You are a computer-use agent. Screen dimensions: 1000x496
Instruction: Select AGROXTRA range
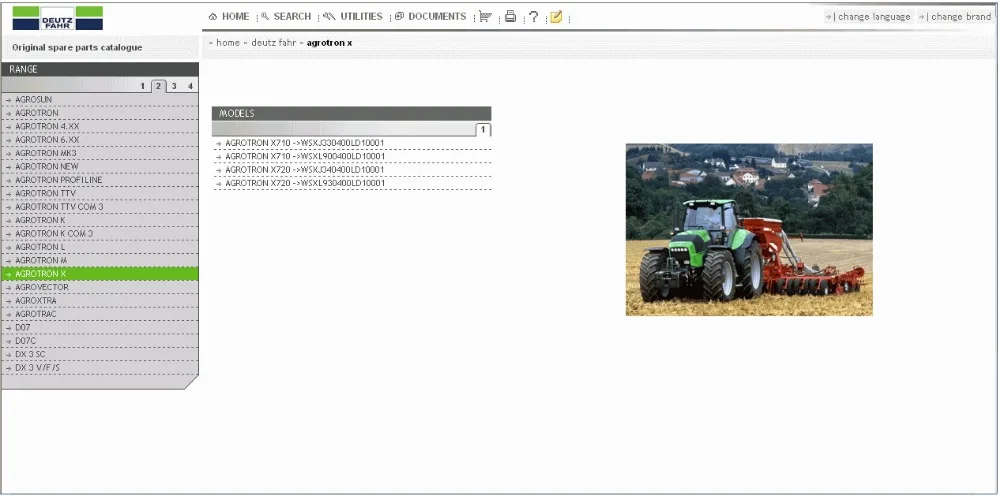click(x=99, y=300)
